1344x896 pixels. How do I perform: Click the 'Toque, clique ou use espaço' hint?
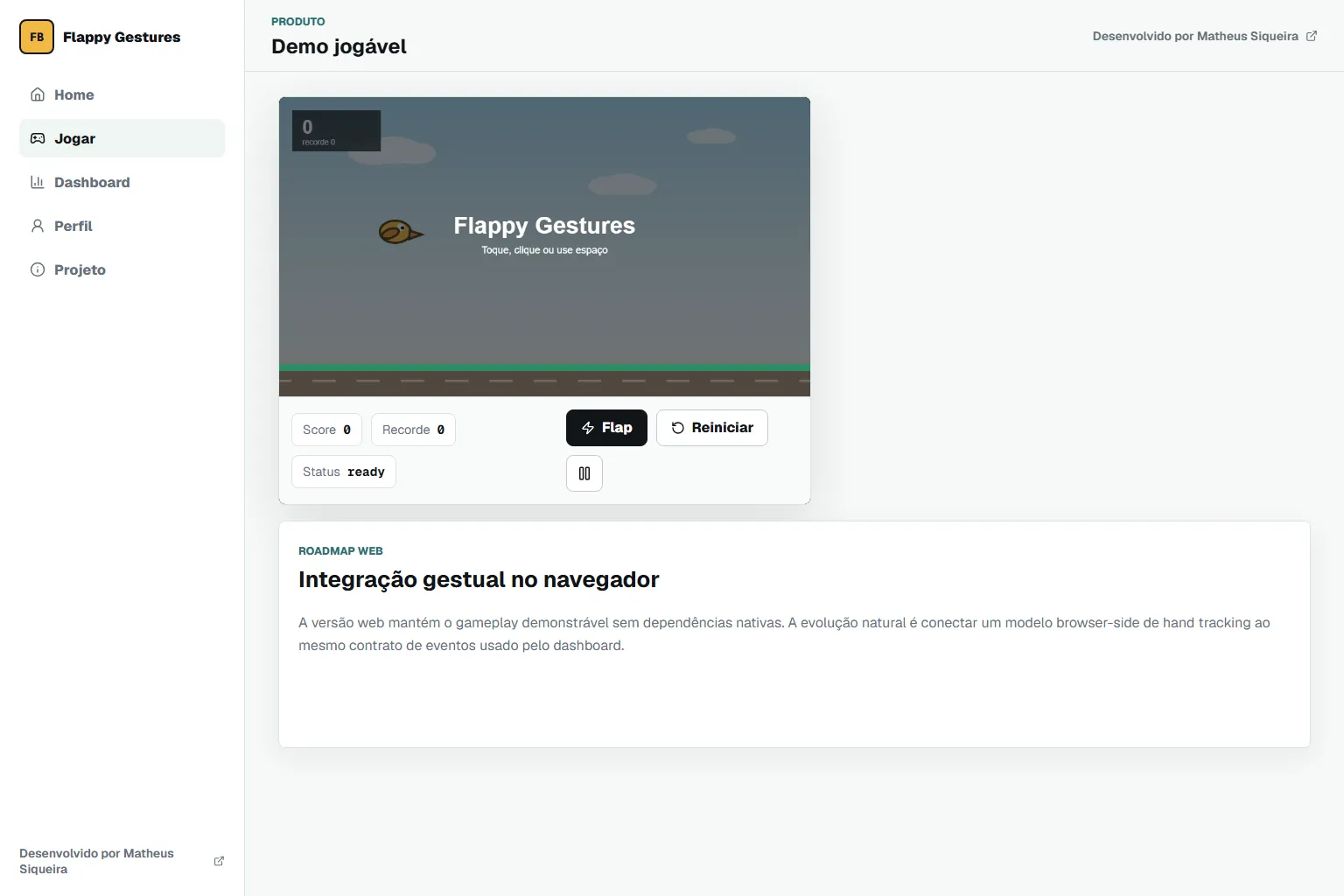[x=544, y=250]
